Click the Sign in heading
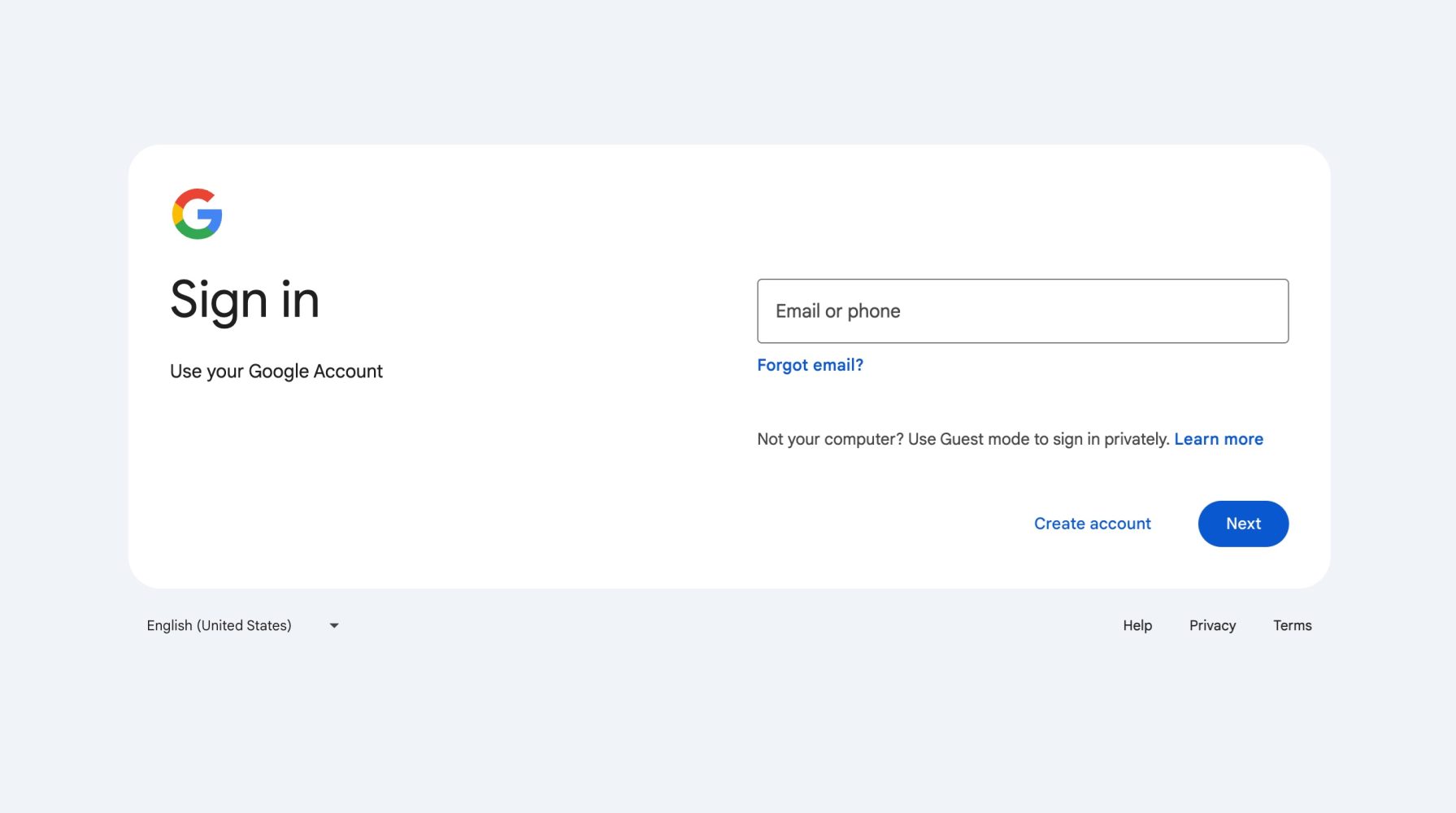Screen dimensions: 1456x813 click(x=245, y=300)
